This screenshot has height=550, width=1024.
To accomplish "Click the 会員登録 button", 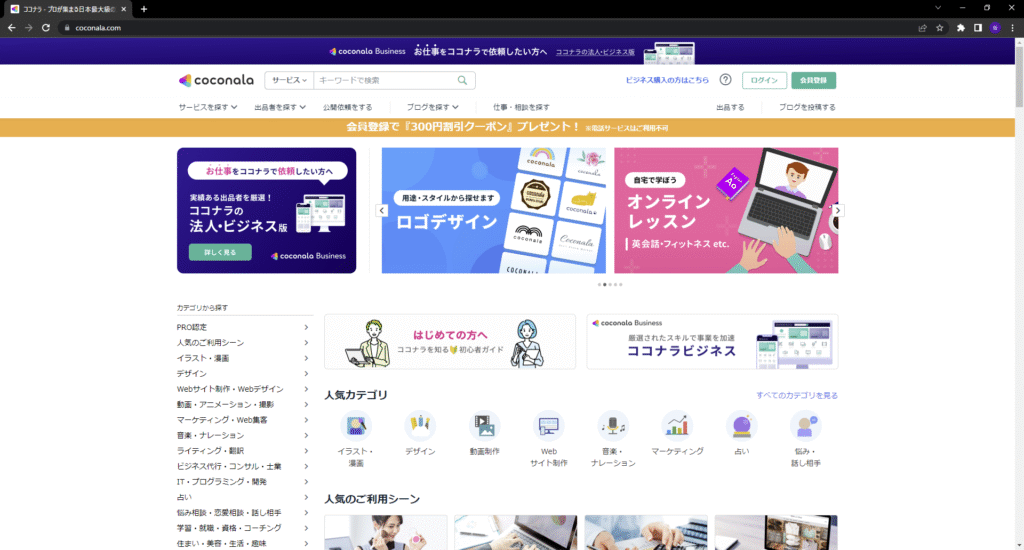I will (814, 80).
